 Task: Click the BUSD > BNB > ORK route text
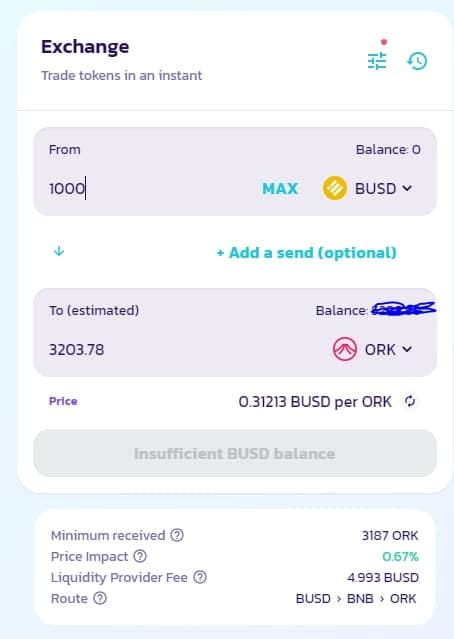[356, 598]
